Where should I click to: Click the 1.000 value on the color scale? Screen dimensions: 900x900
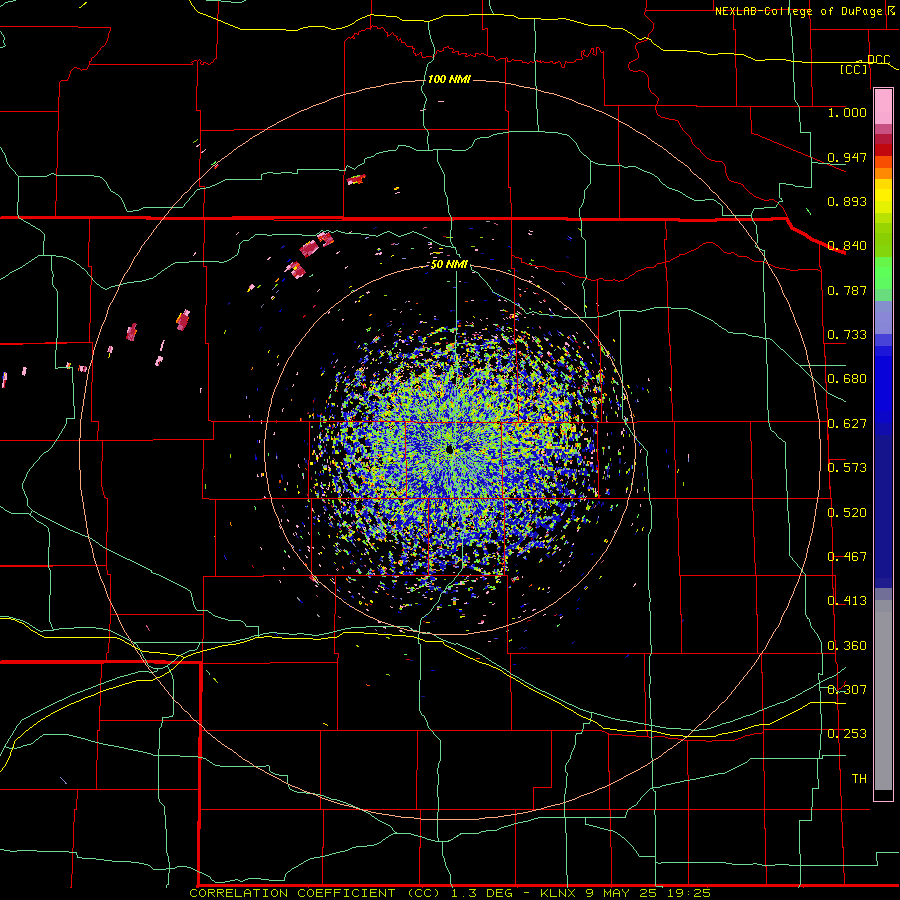pos(847,112)
